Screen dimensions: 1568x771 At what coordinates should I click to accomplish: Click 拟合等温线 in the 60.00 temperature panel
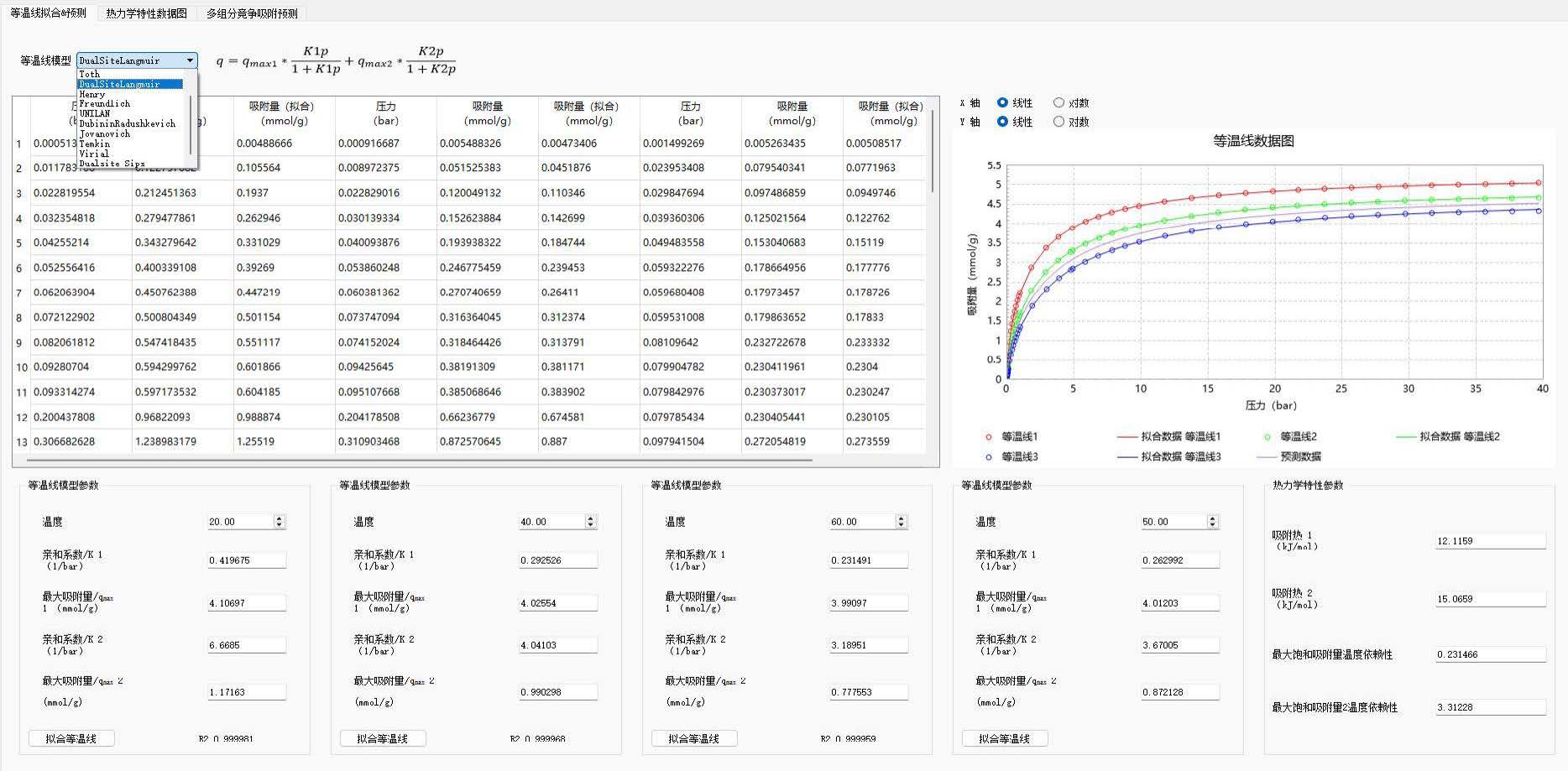pos(694,738)
